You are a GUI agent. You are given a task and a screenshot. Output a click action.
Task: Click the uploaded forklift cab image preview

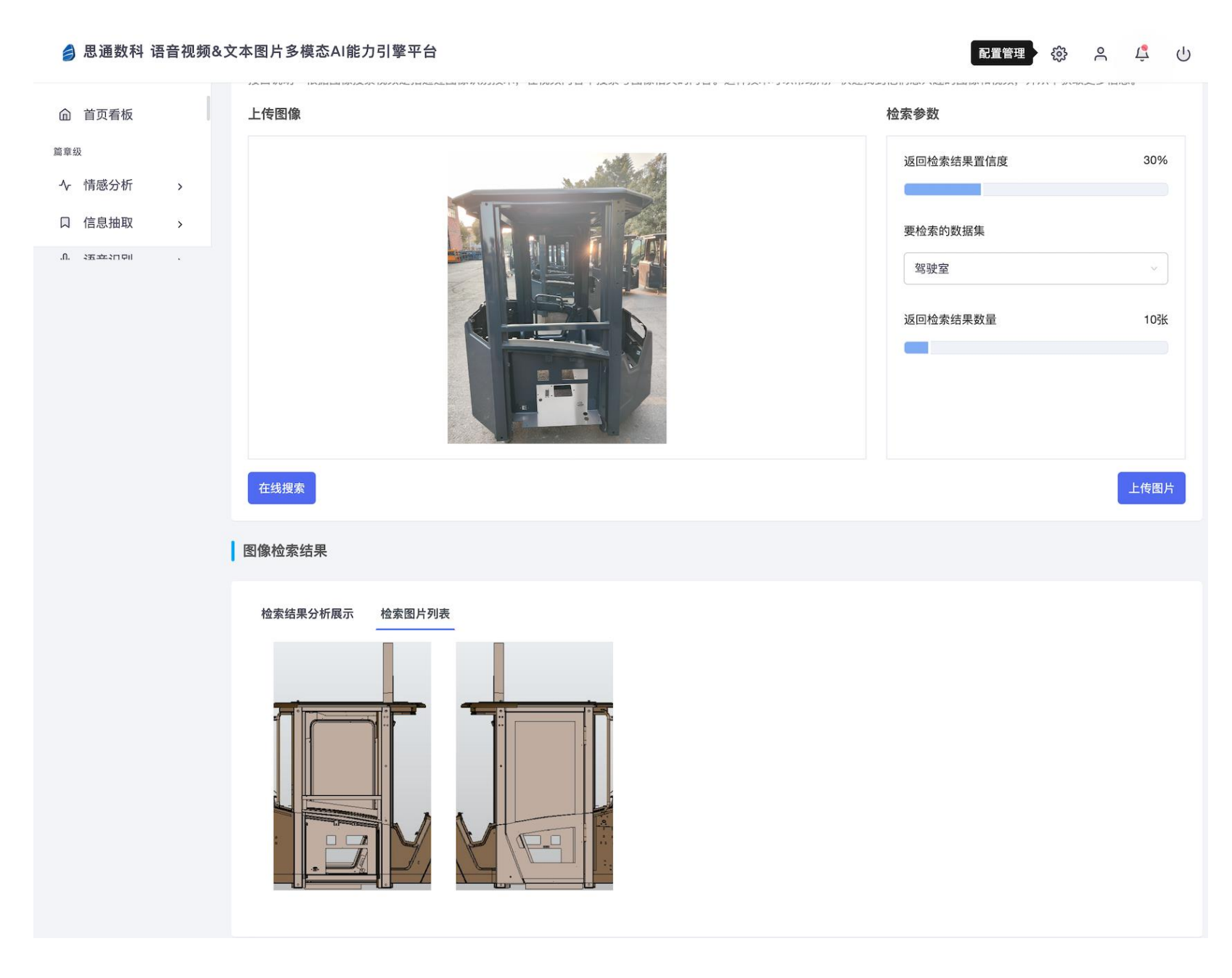pyautogui.click(x=556, y=297)
